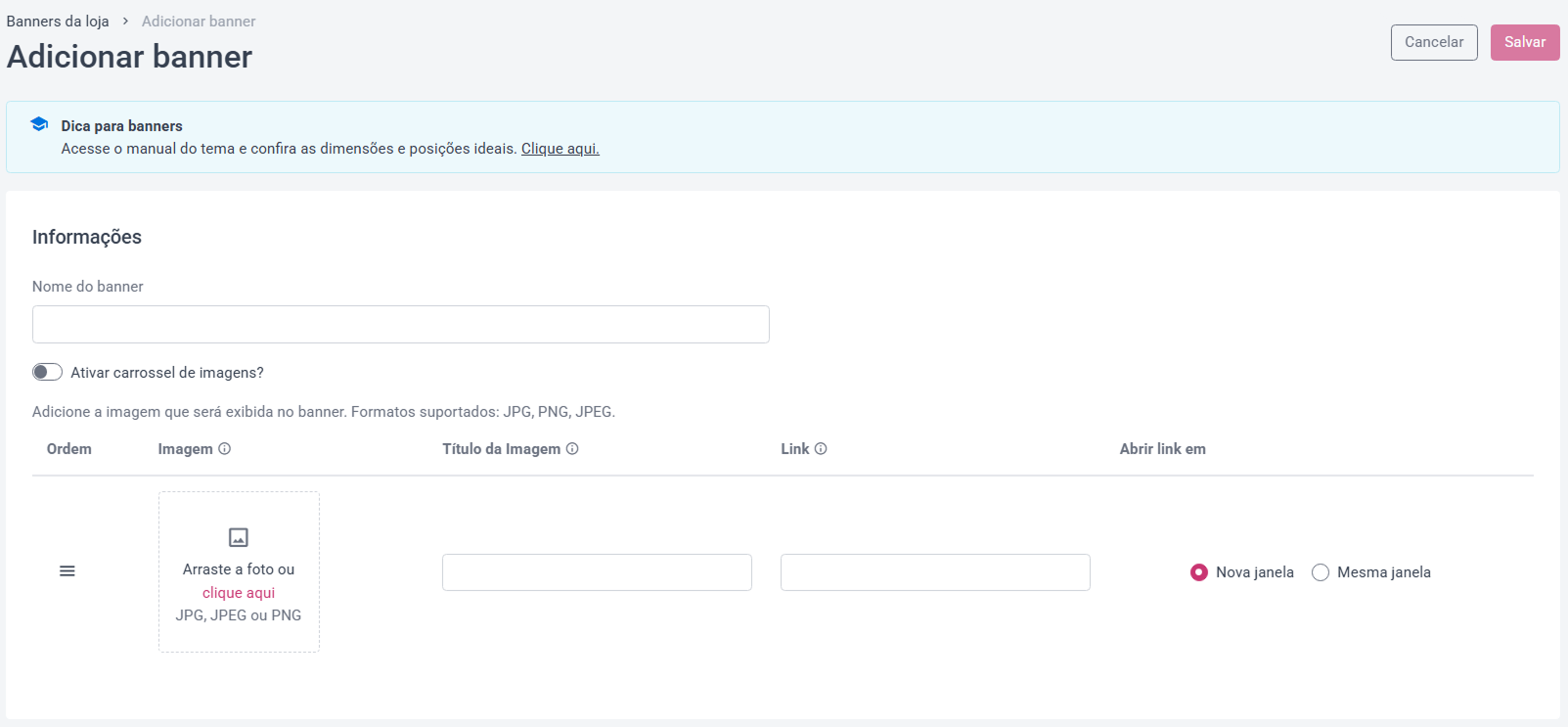The height and width of the screenshot is (727, 1568).
Task: Go to Banners da loja breadcrumb
Action: coord(58,21)
